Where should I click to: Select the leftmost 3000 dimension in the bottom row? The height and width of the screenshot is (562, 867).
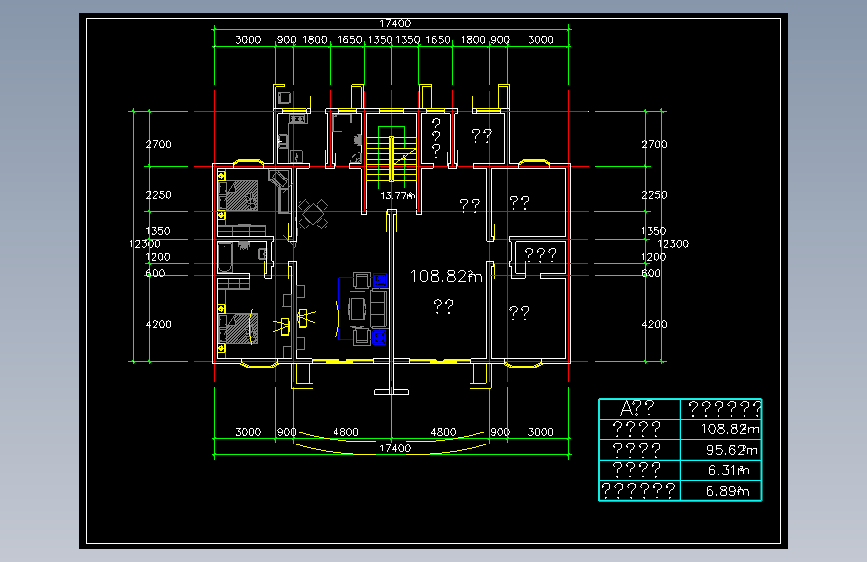point(248,432)
